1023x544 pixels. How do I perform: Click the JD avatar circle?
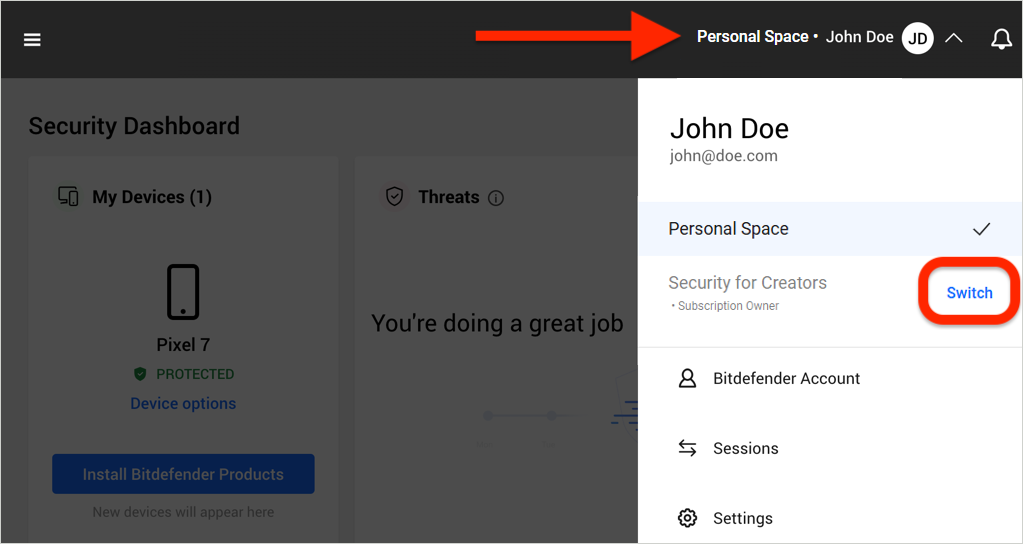(917, 38)
